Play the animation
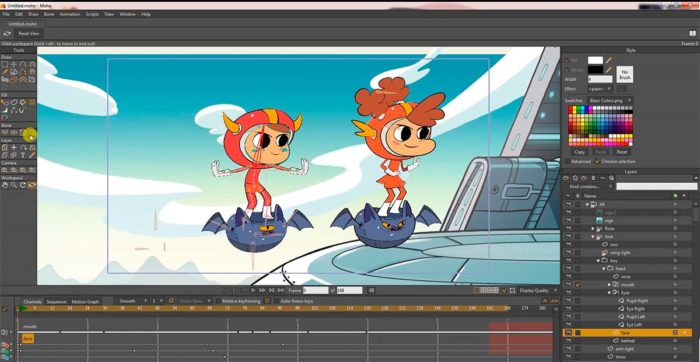This screenshot has height=362, width=700. (253, 290)
